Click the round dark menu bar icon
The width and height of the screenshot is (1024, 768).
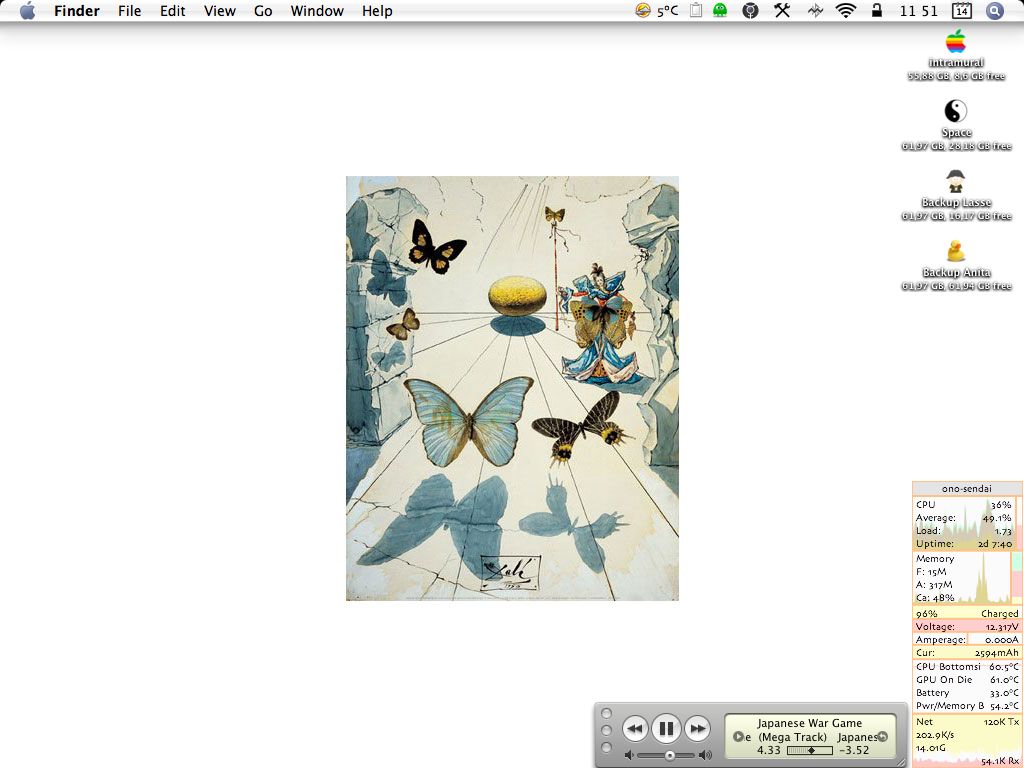750,10
